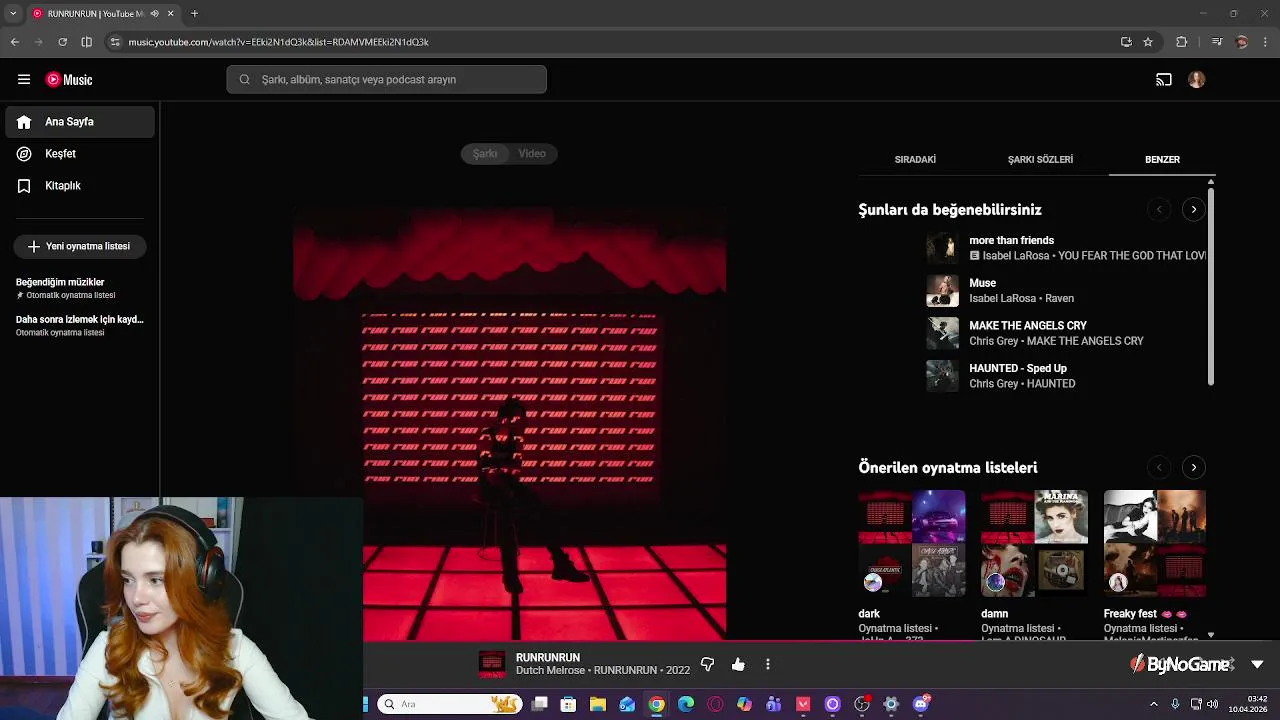1280x720 pixels.
Task: Next arrow for Önerilen oynatma listeleri
Action: 1193,467
